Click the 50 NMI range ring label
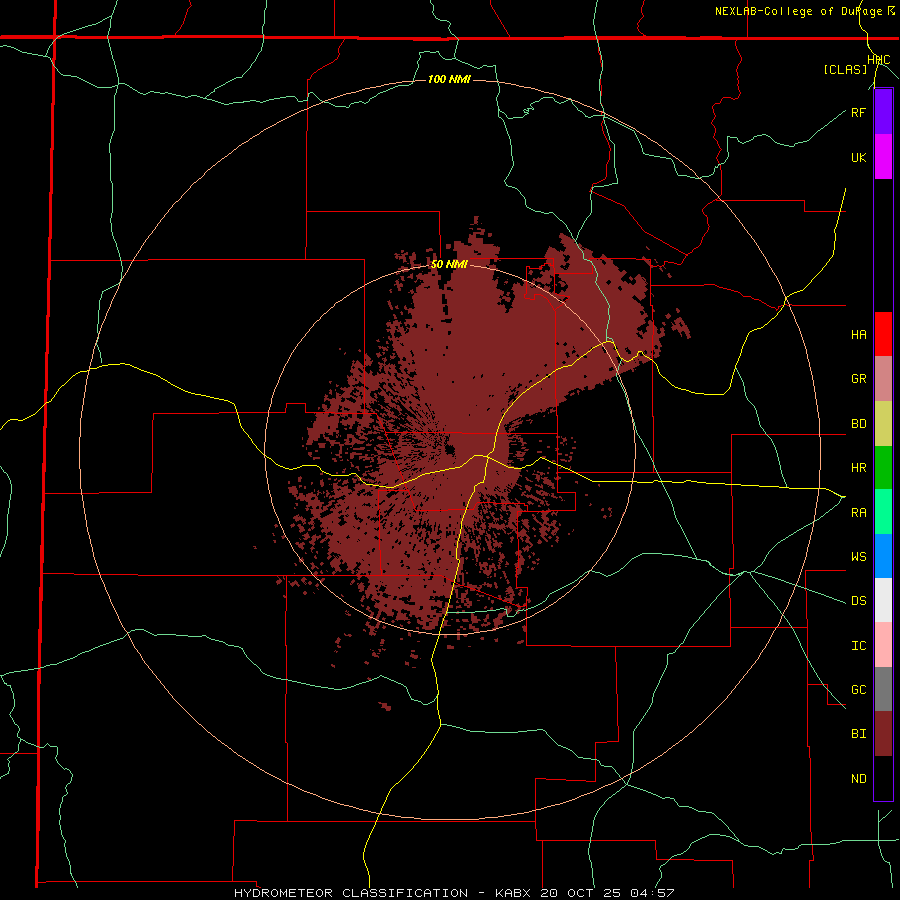Viewport: 900px width, 900px height. (449, 265)
